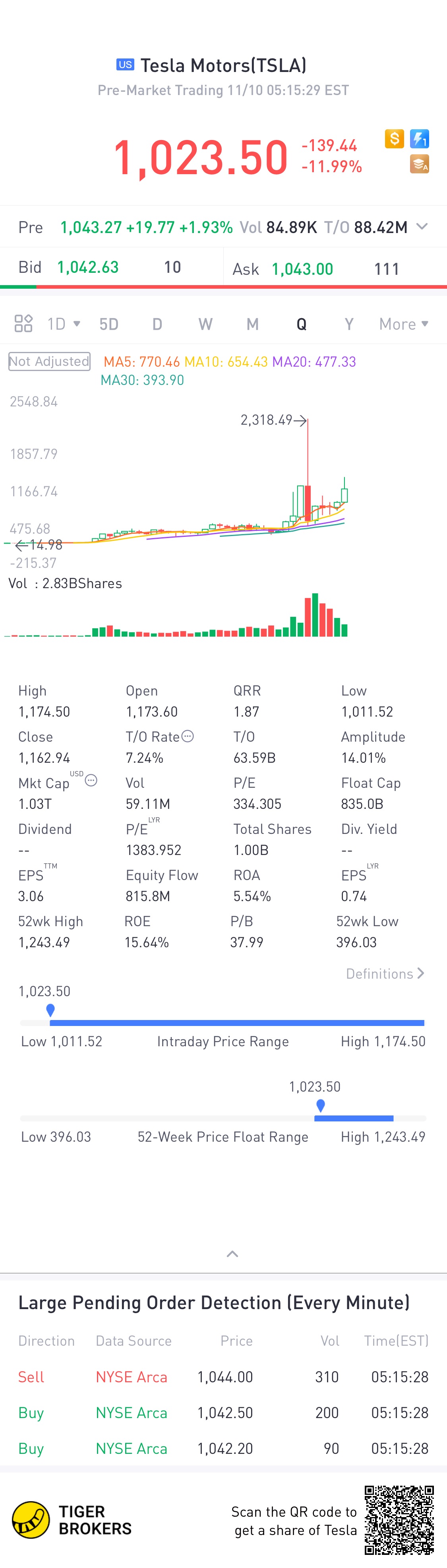
Task: Tap the 52-Week Price Float Range marker
Action: pos(321,1106)
